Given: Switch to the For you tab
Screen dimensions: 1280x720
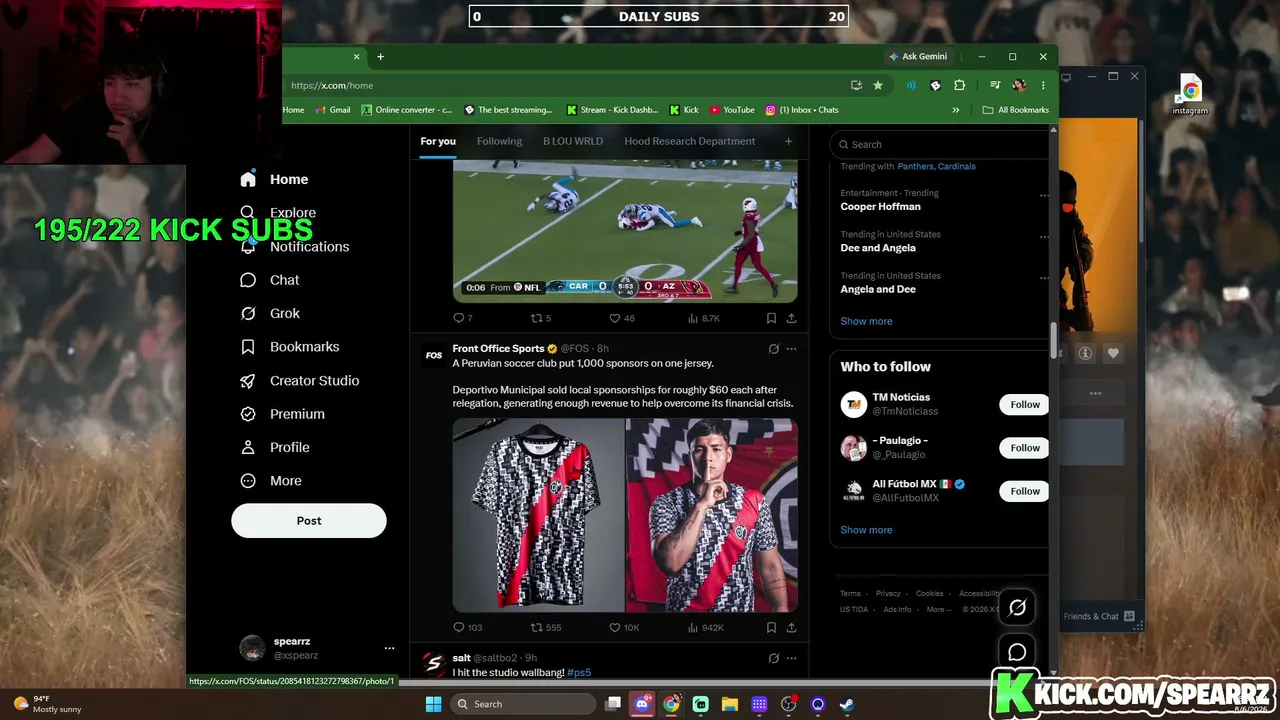Looking at the screenshot, I should click(x=438, y=141).
